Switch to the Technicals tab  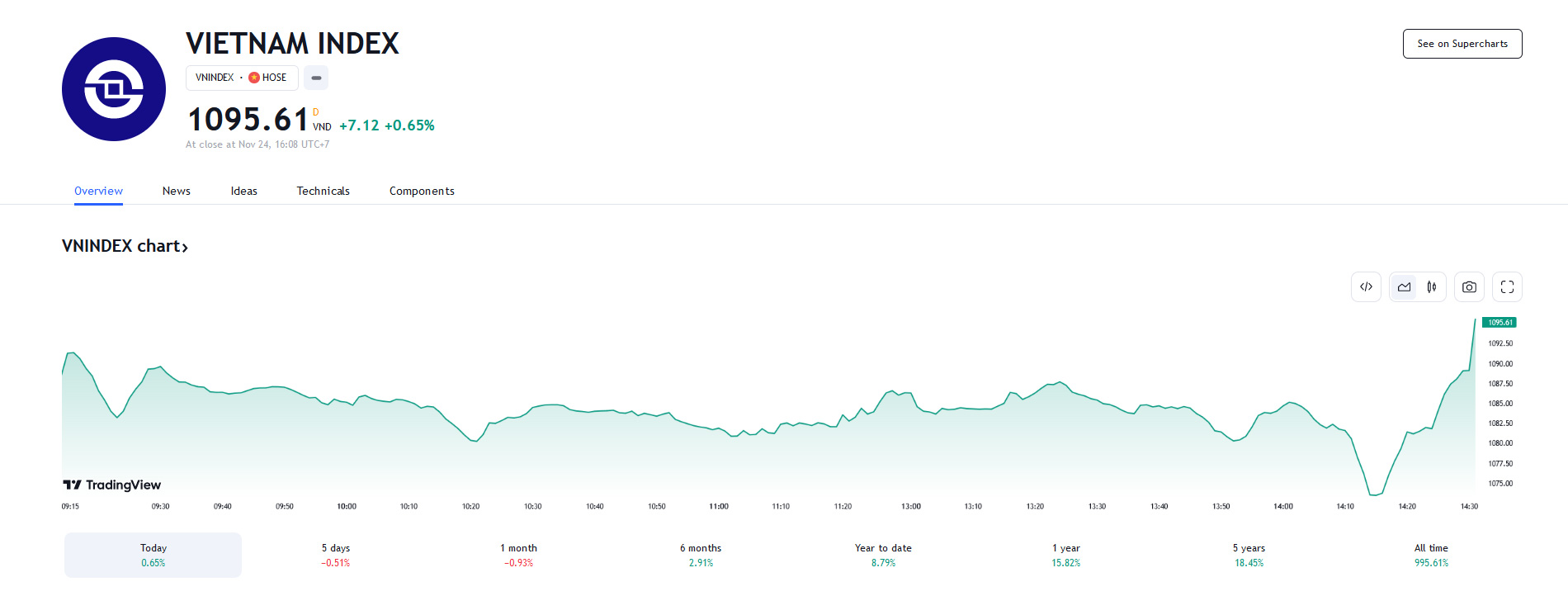coord(323,191)
